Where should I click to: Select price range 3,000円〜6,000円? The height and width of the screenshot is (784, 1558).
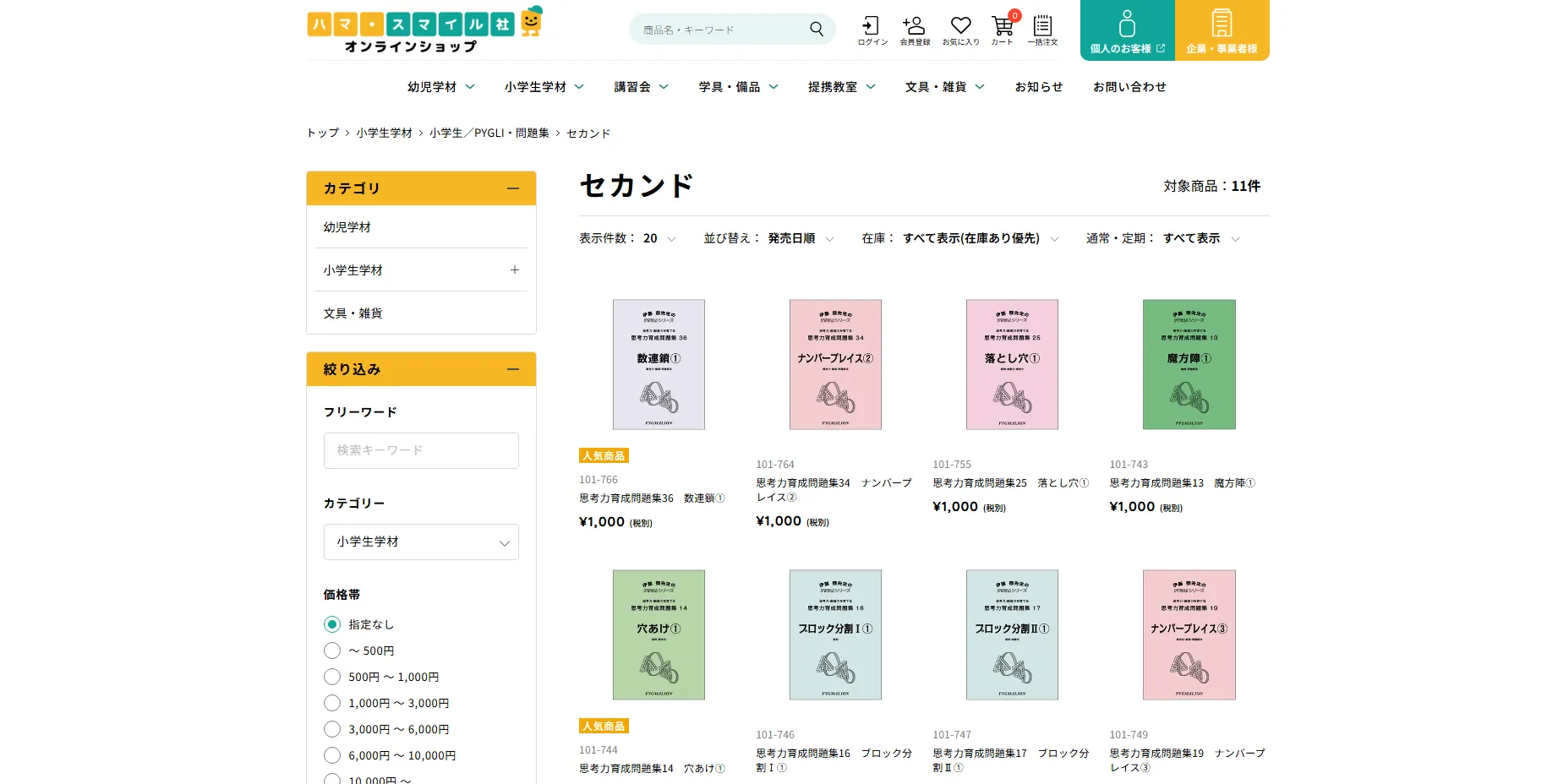tap(332, 729)
